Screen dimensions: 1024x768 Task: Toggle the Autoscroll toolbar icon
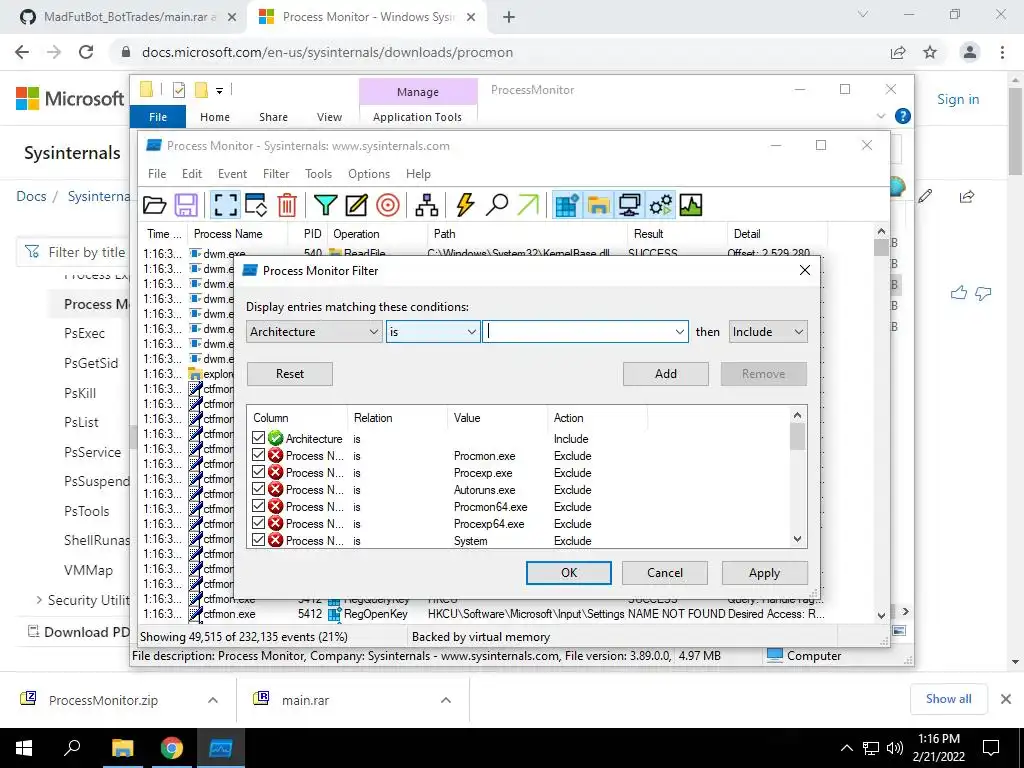coord(256,205)
